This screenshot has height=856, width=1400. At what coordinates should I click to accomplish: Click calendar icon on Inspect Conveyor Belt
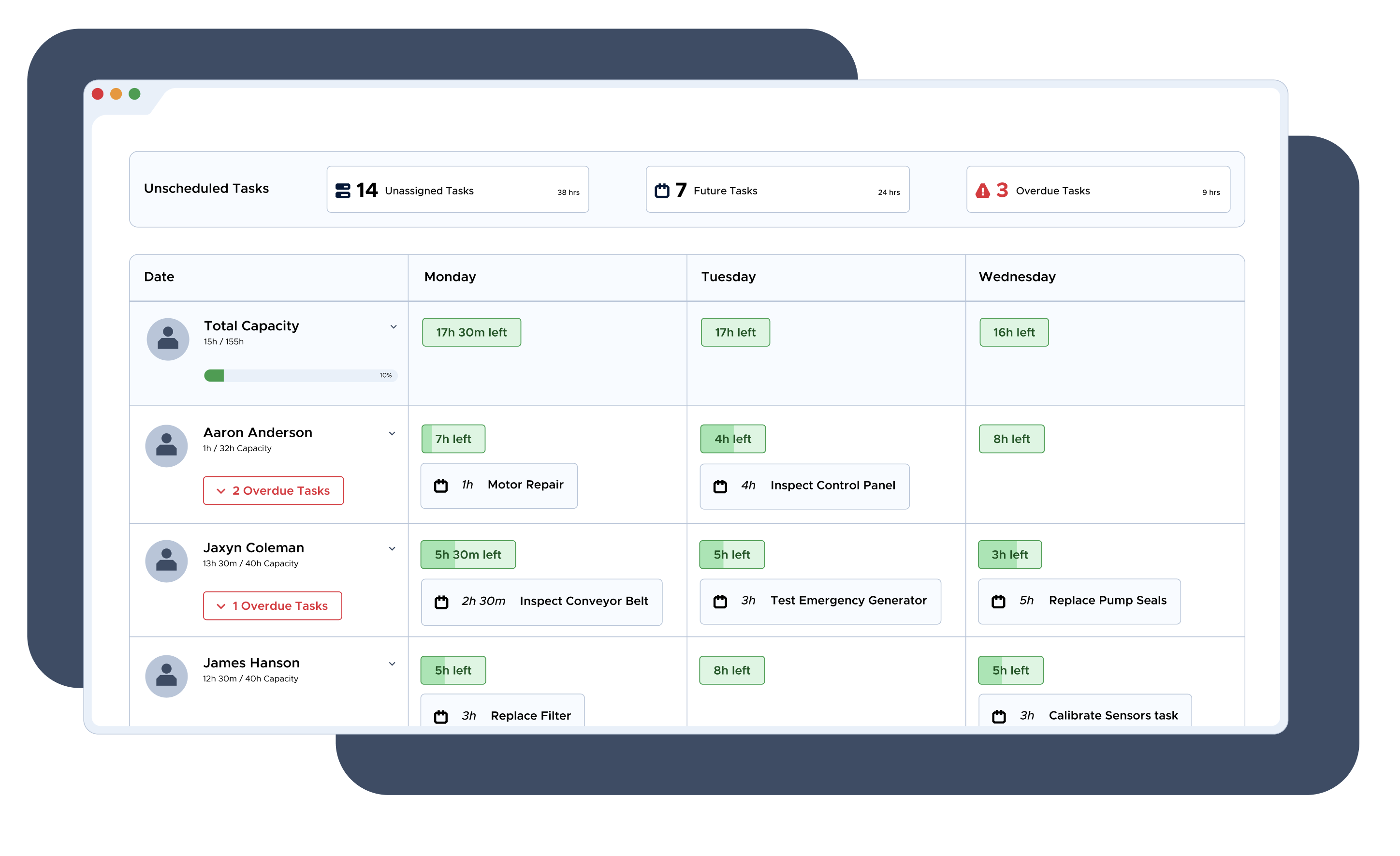pos(441,602)
